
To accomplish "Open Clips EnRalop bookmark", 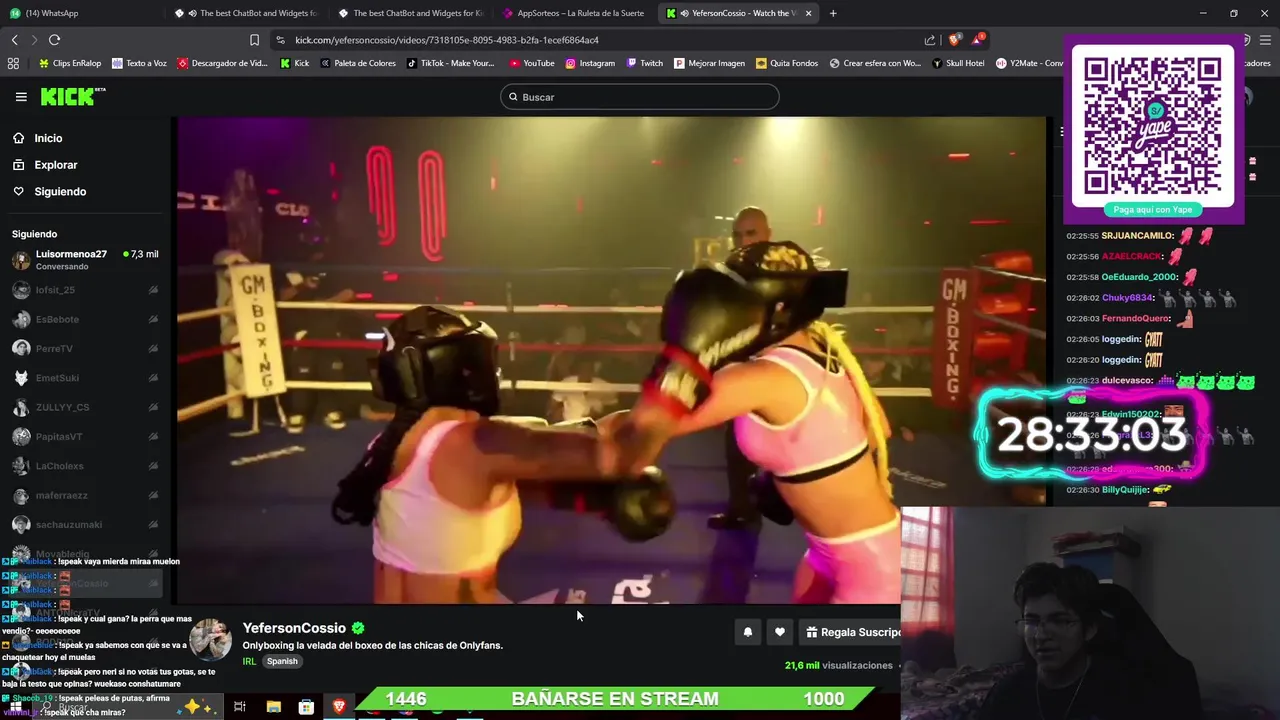I will tap(70, 63).
